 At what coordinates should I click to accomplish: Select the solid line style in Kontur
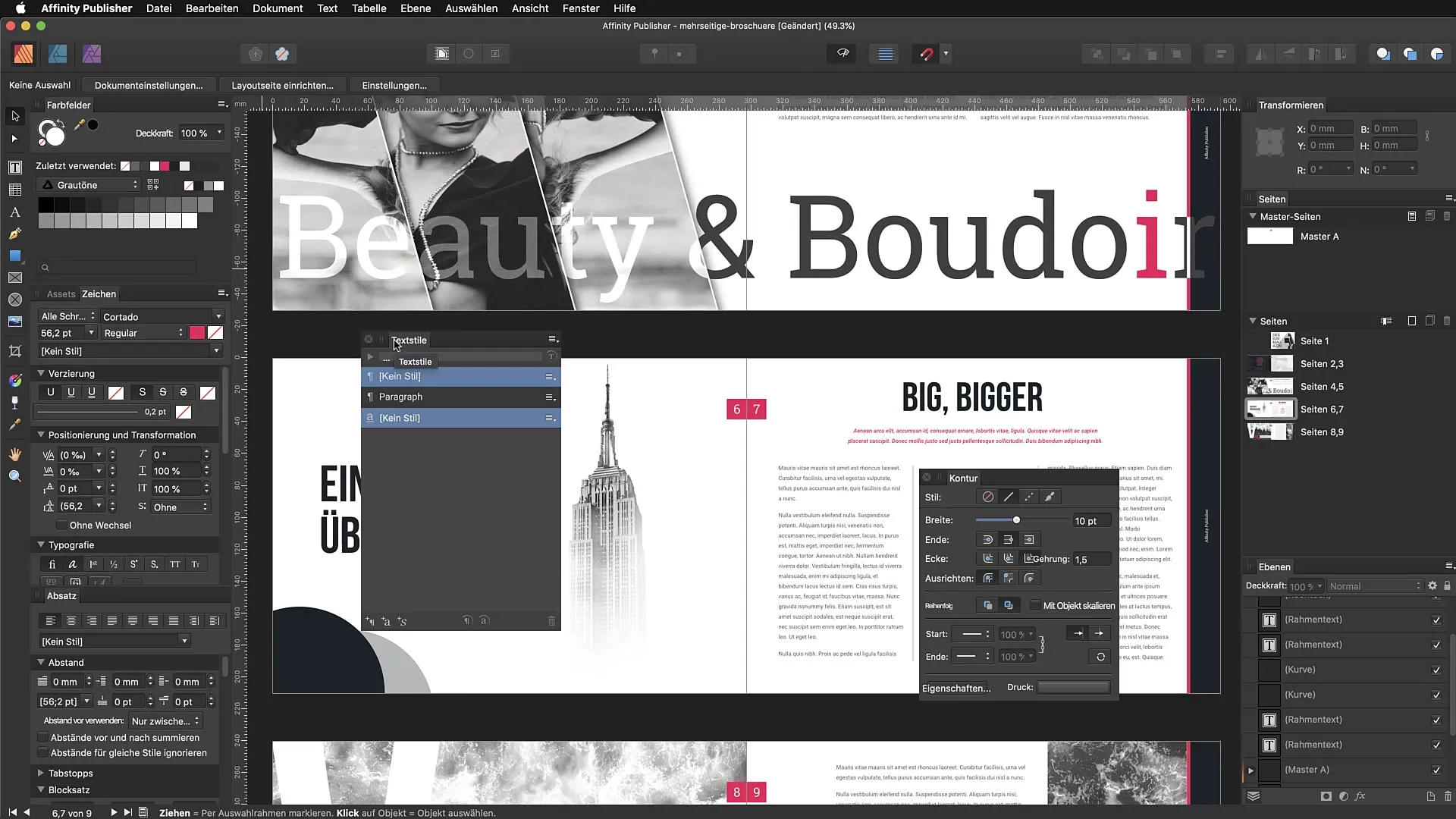click(1008, 497)
